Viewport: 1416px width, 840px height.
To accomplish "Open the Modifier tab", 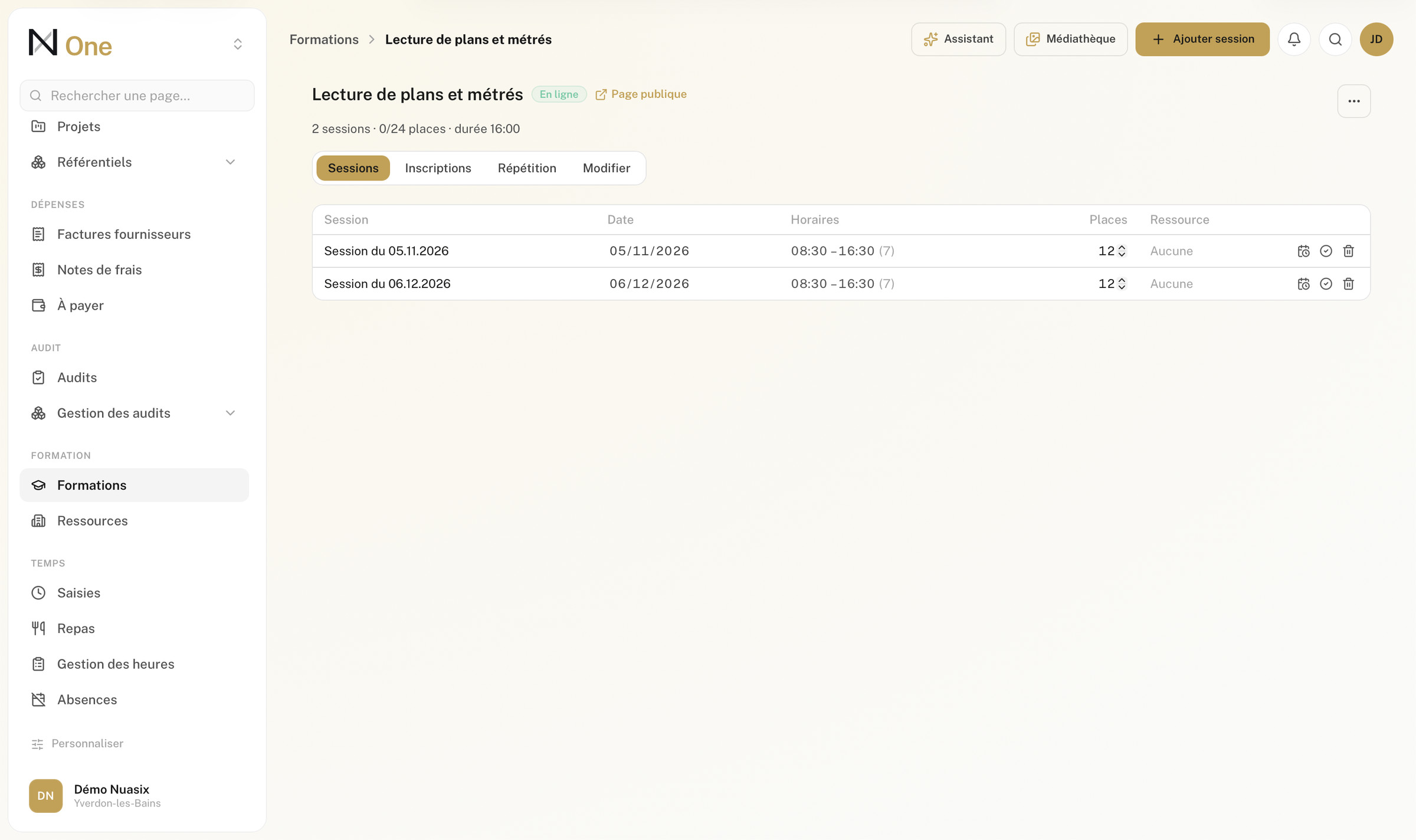I will (607, 168).
